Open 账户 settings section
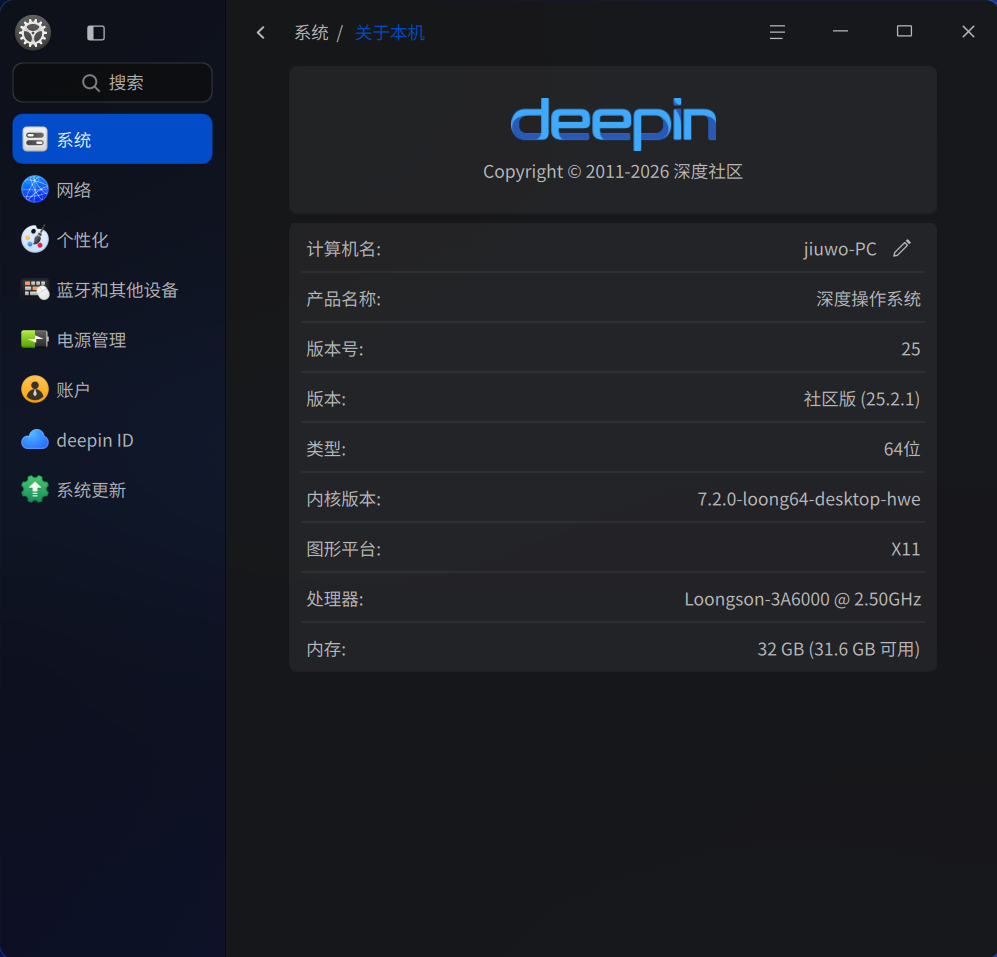The width and height of the screenshot is (997, 957). 113,389
